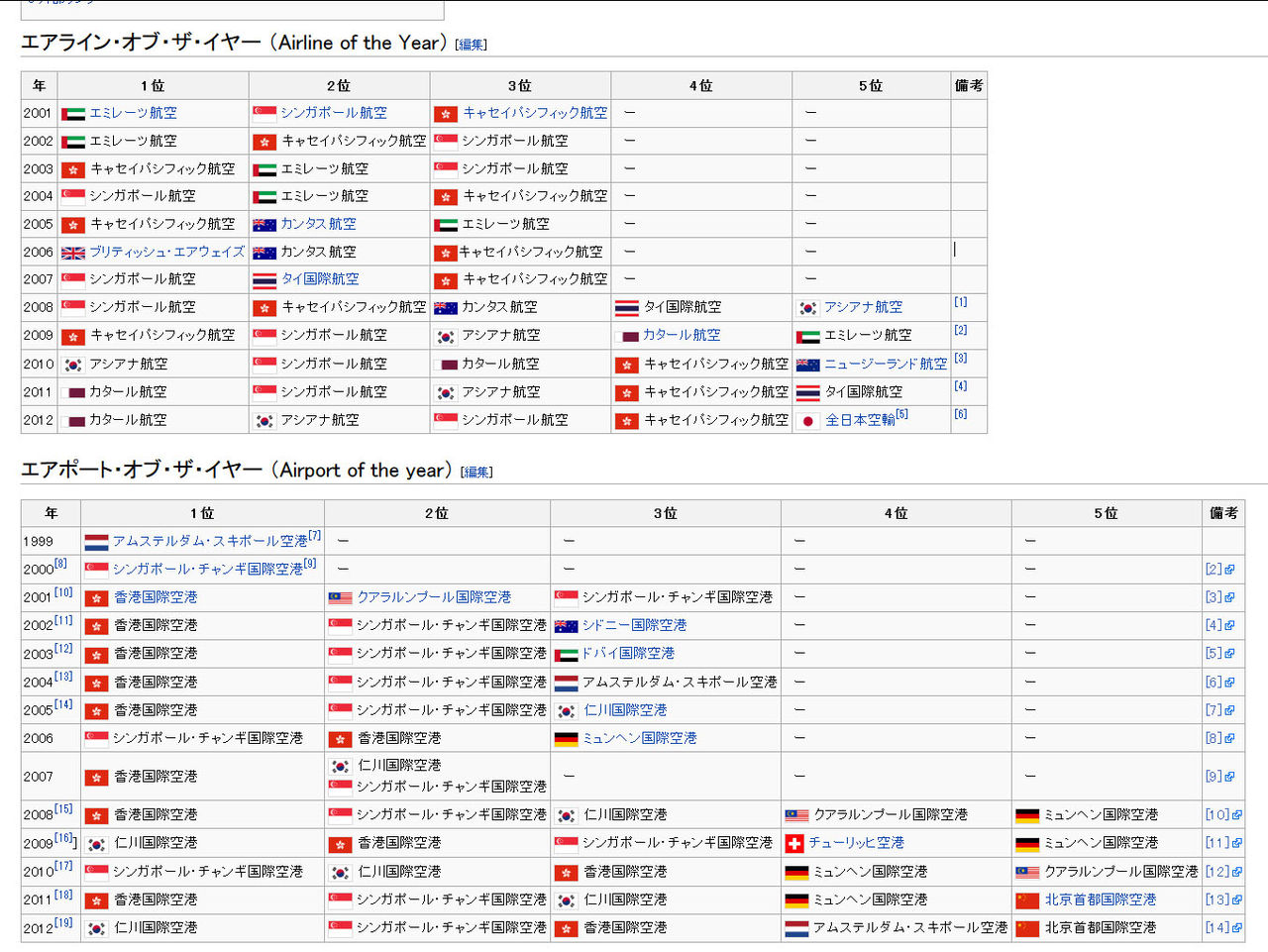Screen dimensions: 1268x952
Task: Follow the シンガポール航空 link in the 2001 row
Action: click(334, 113)
